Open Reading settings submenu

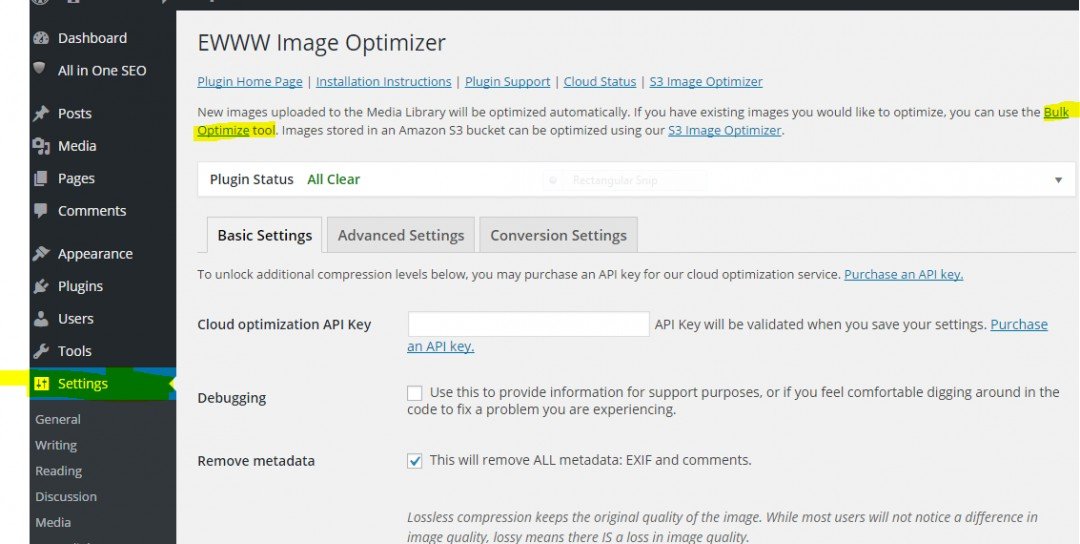pos(59,471)
